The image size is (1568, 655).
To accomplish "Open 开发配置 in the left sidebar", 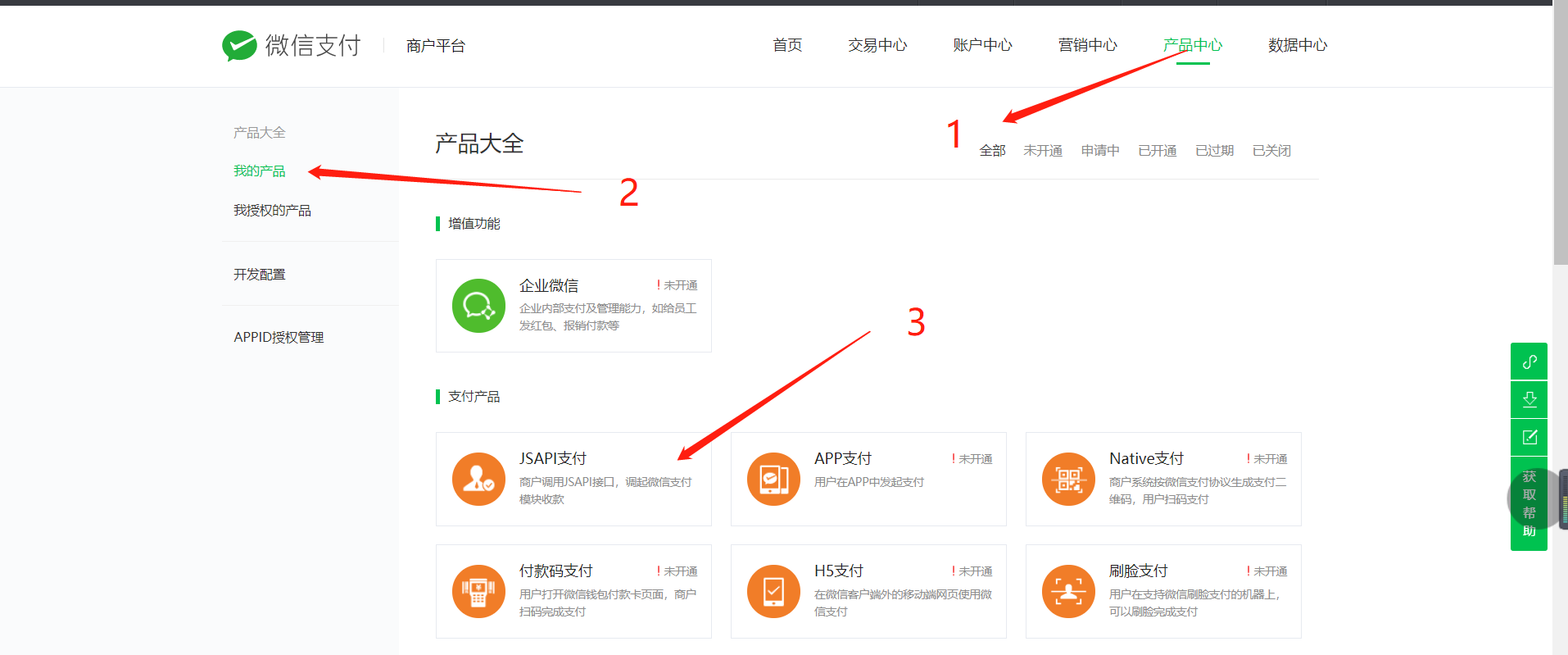I will click(x=260, y=275).
